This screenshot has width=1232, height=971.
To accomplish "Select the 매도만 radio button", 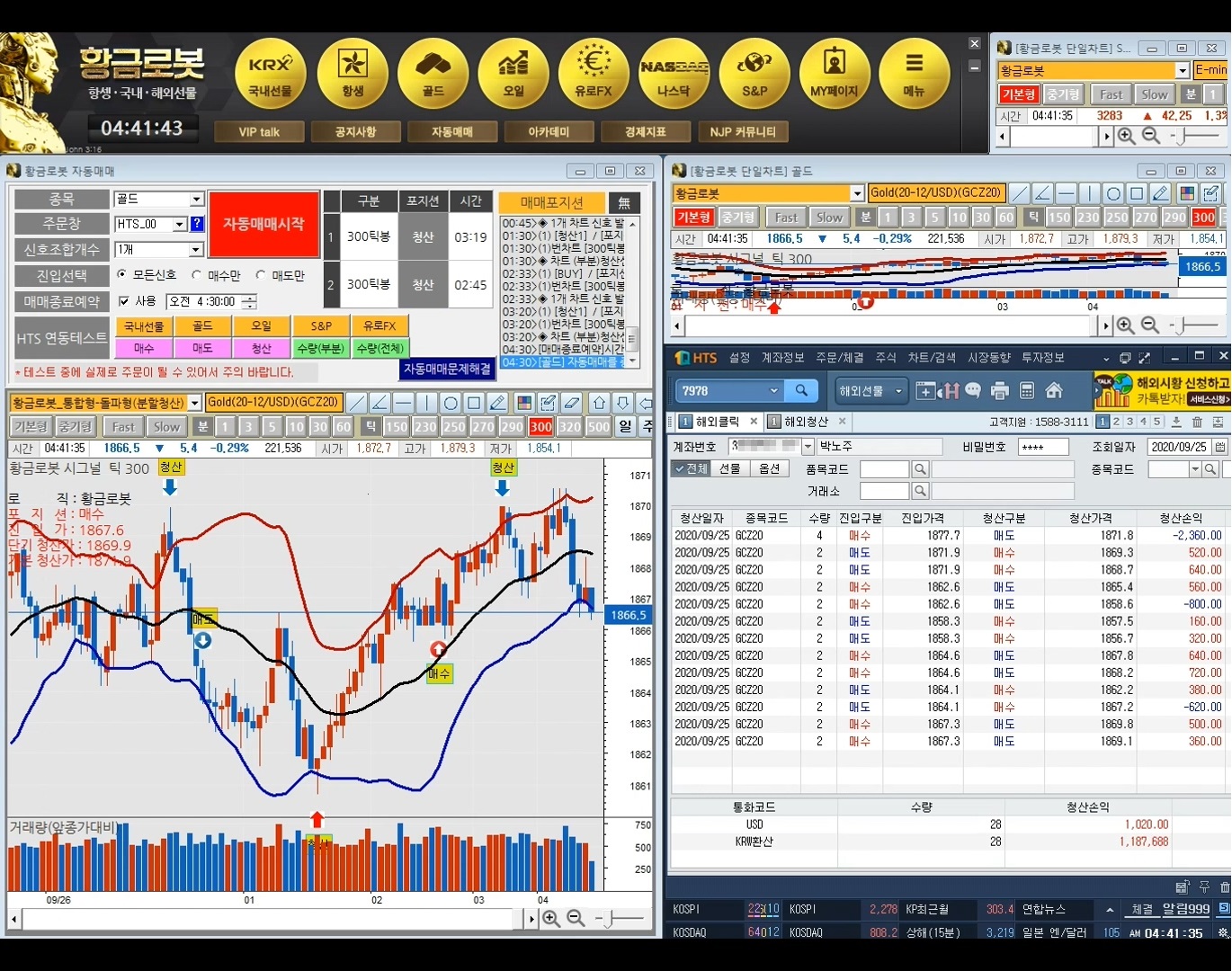I will tap(261, 275).
